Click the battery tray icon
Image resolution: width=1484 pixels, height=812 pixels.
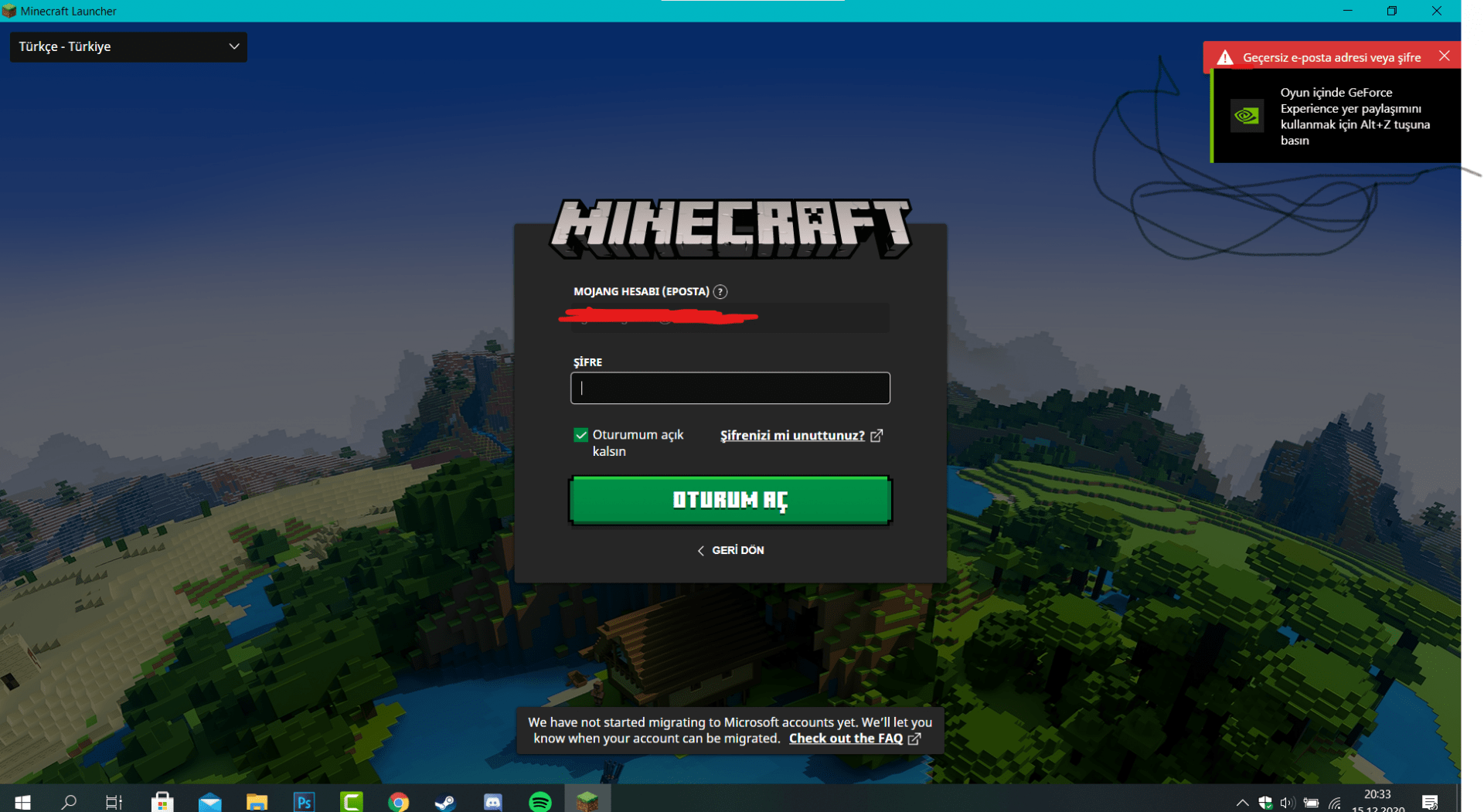pos(1312,803)
